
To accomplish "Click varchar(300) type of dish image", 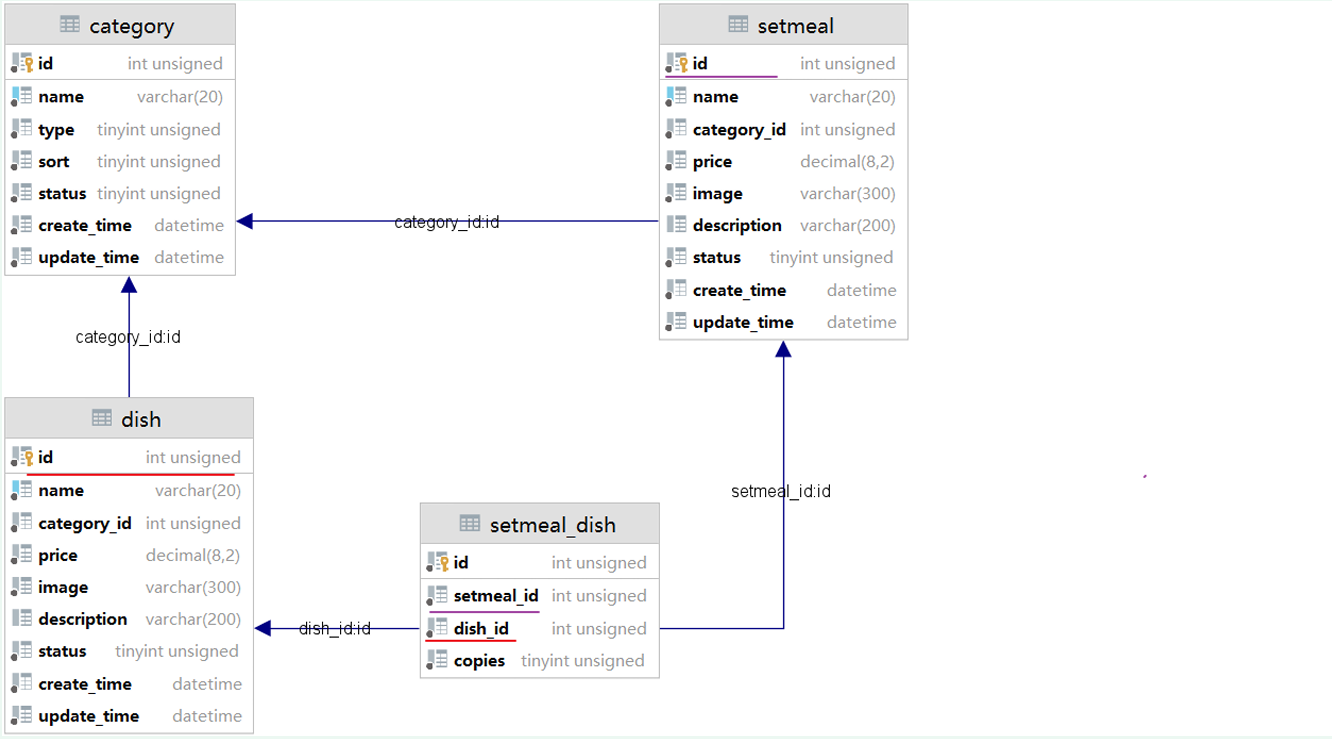I will coord(193,588).
